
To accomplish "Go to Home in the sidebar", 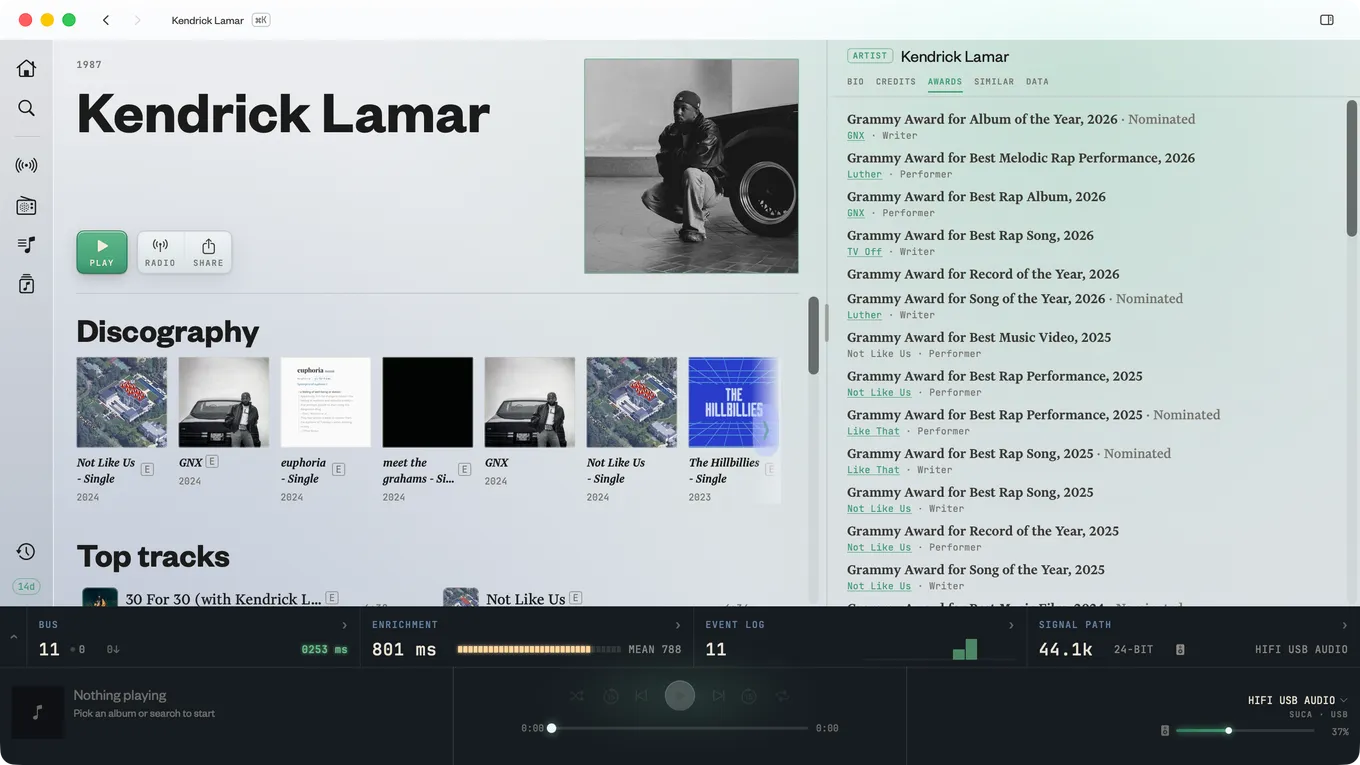I will [x=26, y=68].
